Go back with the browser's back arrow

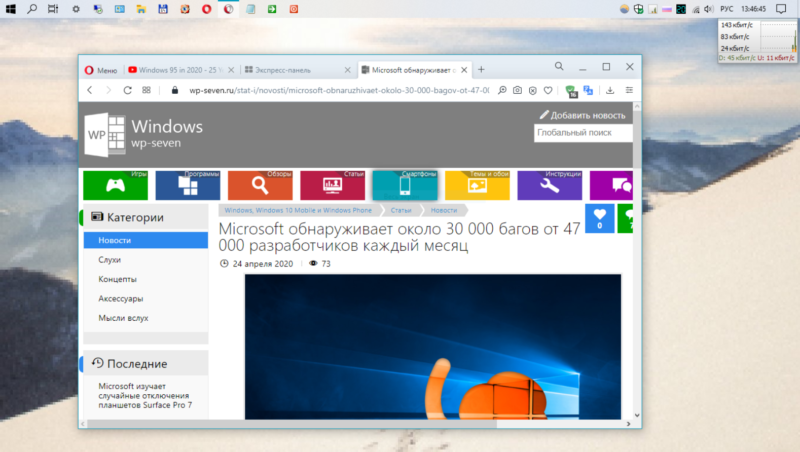pyautogui.click(x=90, y=90)
